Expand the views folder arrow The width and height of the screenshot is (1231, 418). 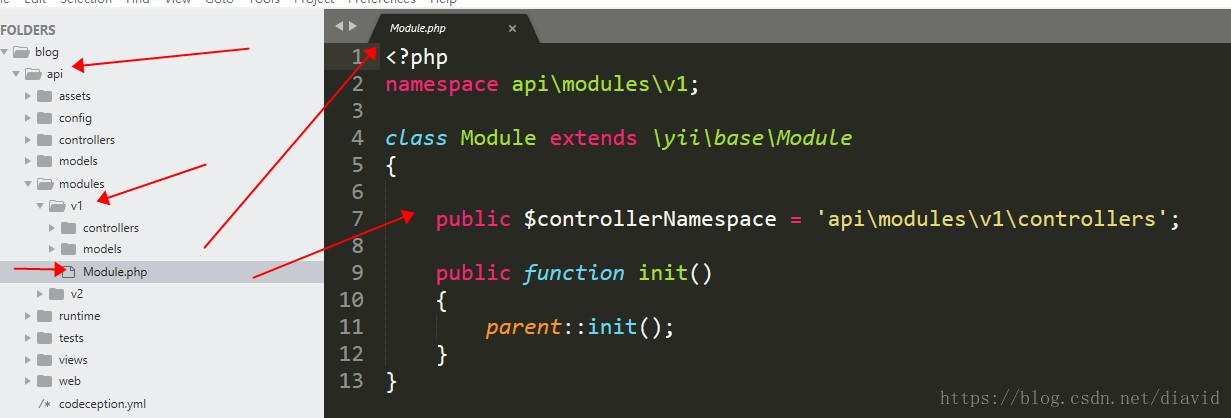[28, 360]
